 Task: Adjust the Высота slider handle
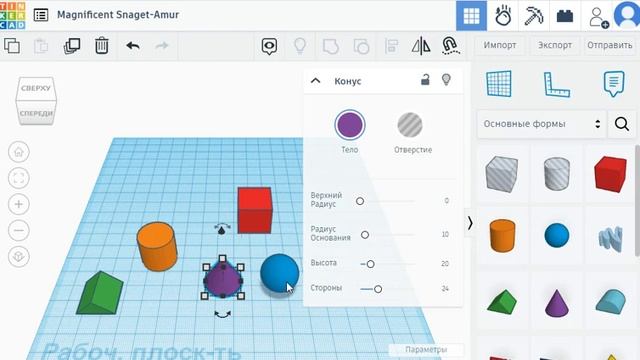coord(370,264)
